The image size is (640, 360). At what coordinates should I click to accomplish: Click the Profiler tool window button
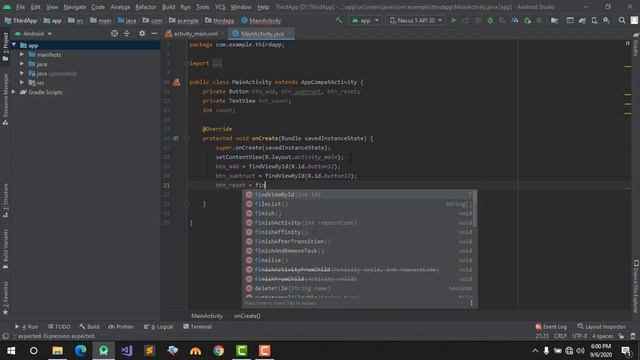pos(121,327)
